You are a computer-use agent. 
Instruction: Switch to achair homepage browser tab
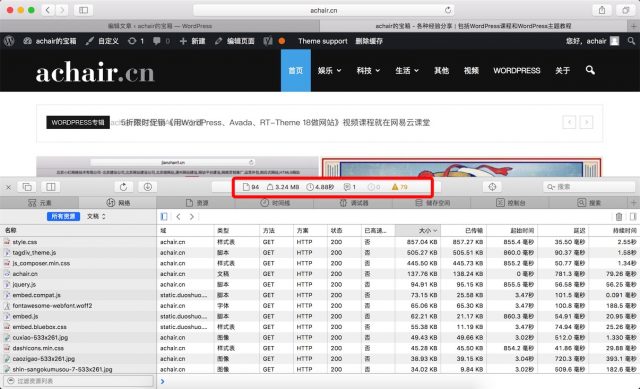(473, 26)
